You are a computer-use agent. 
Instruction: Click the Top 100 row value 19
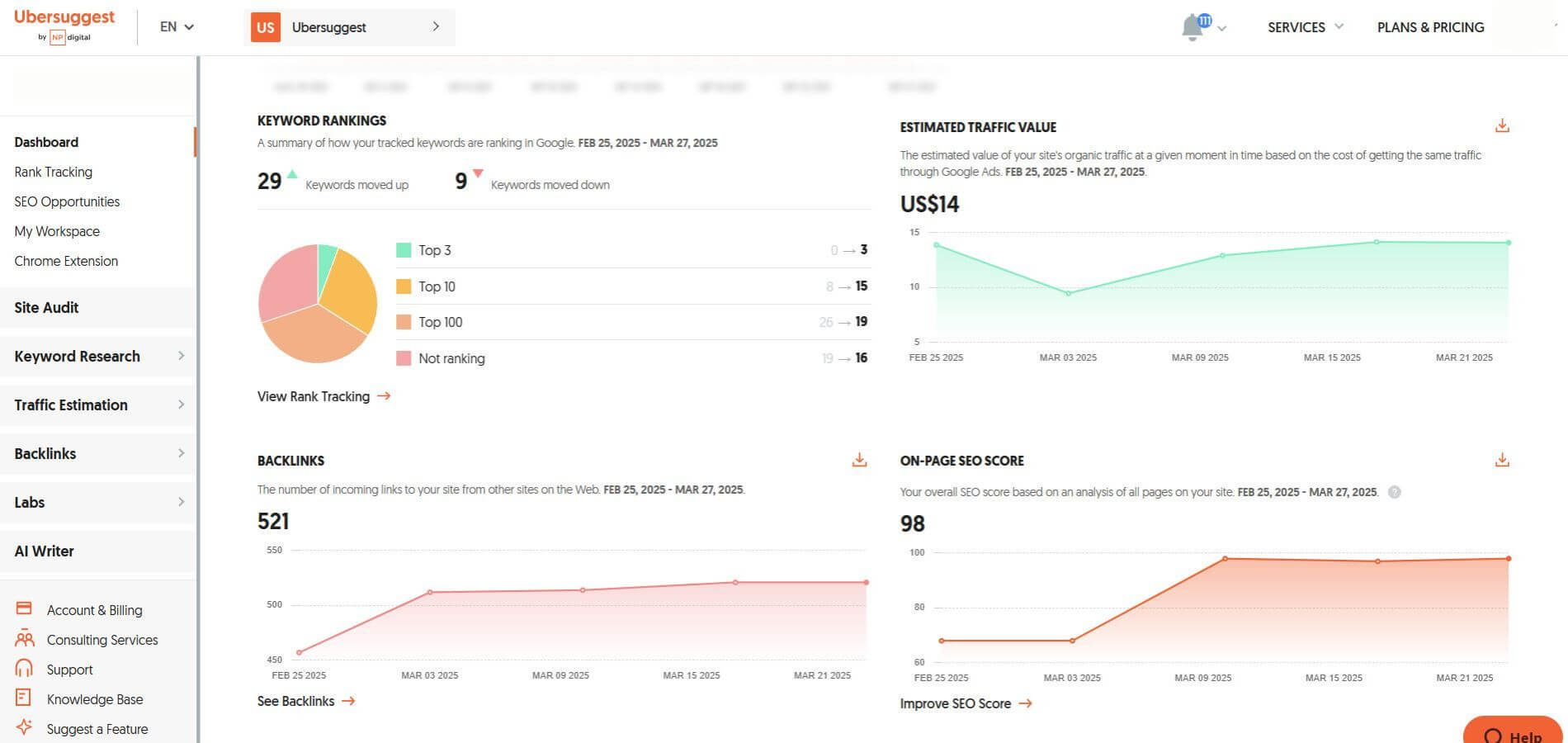[x=861, y=321]
